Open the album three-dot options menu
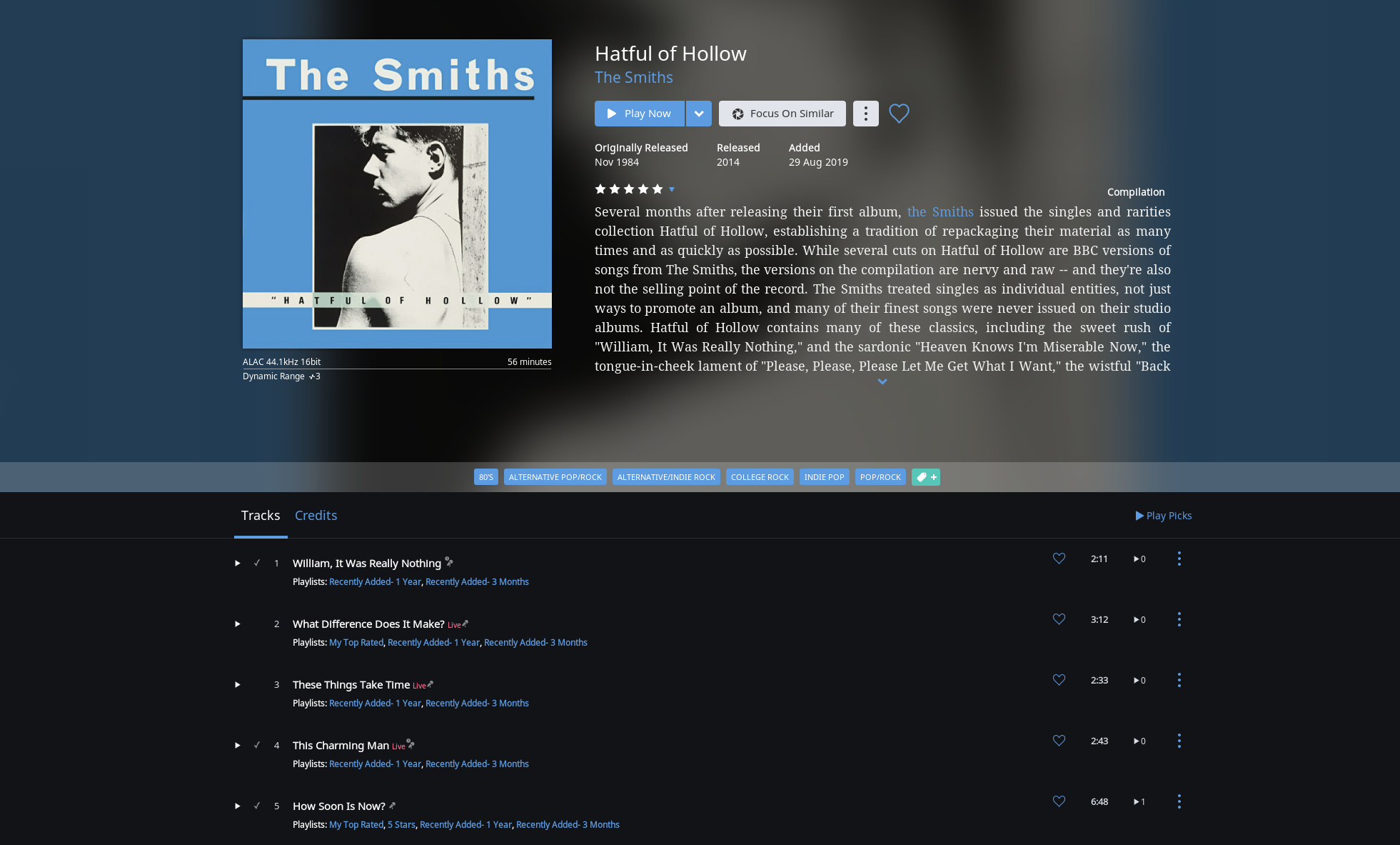 [865, 114]
